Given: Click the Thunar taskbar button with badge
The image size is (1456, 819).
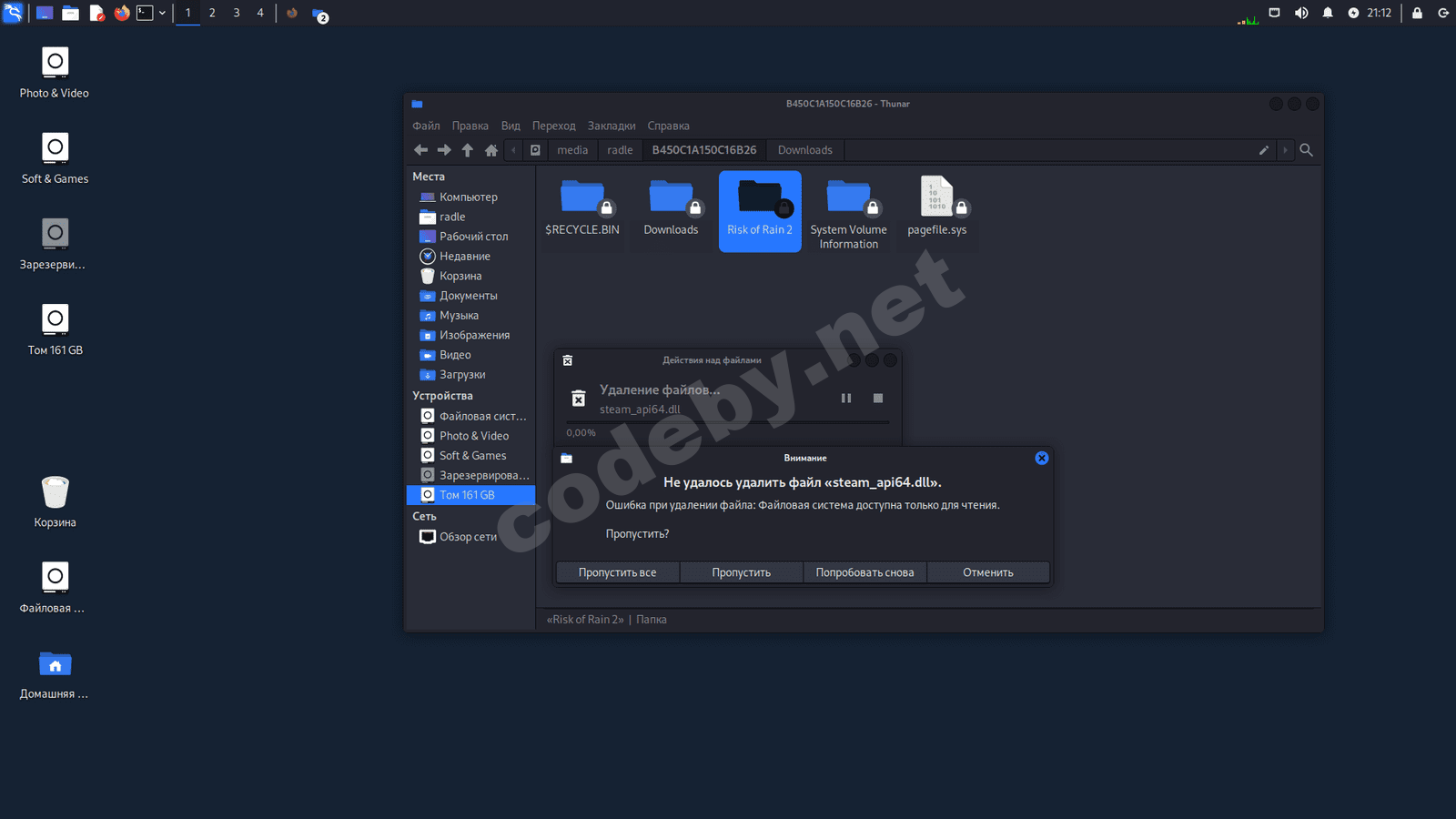Looking at the screenshot, I should click(319, 14).
